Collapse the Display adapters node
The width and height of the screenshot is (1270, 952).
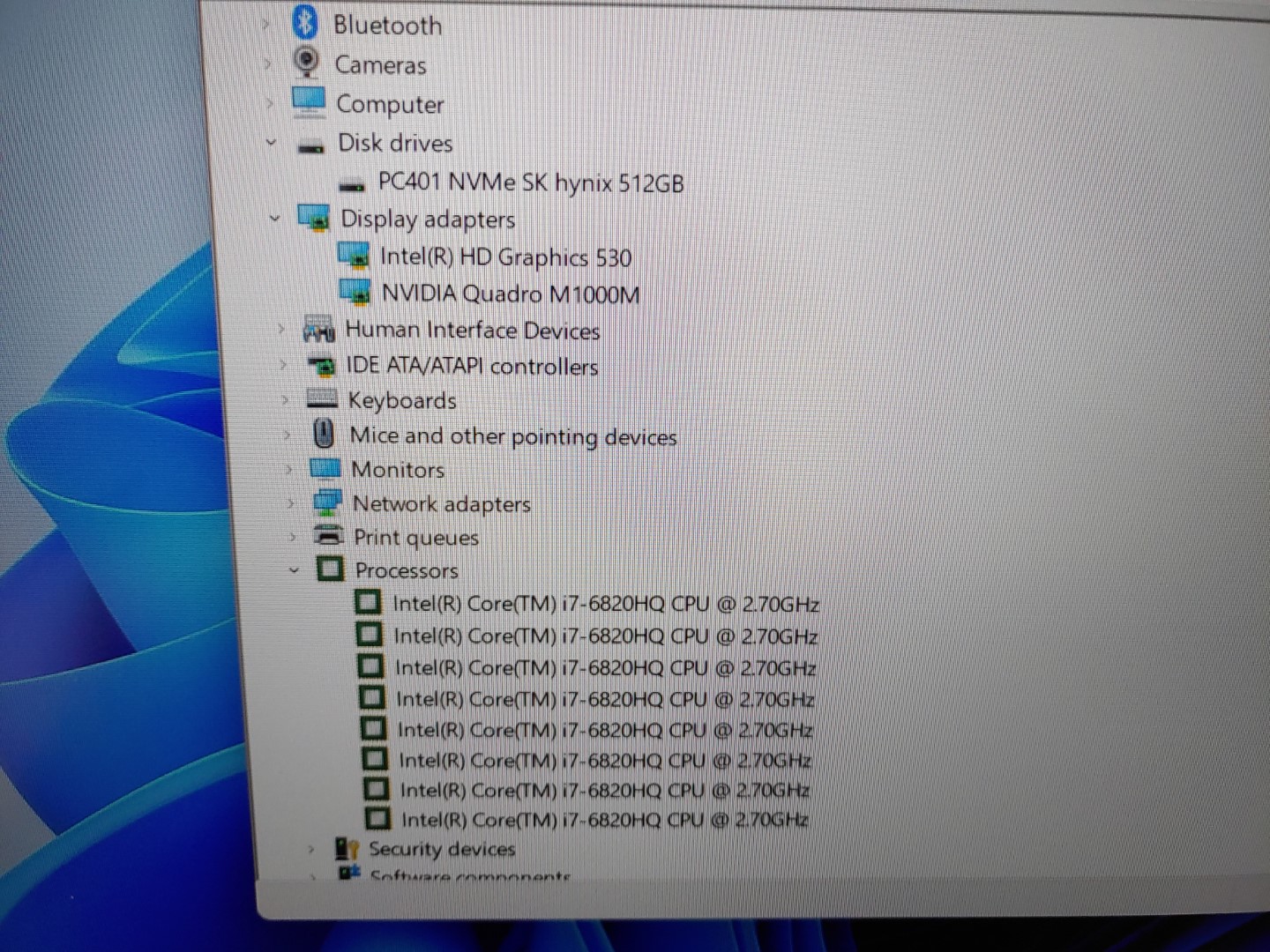coord(275,218)
